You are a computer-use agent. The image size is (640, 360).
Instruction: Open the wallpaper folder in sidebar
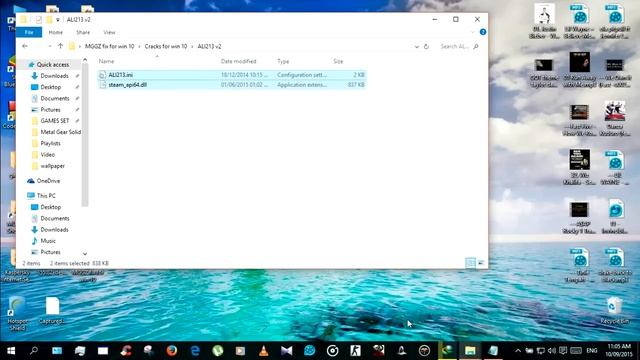point(53,166)
